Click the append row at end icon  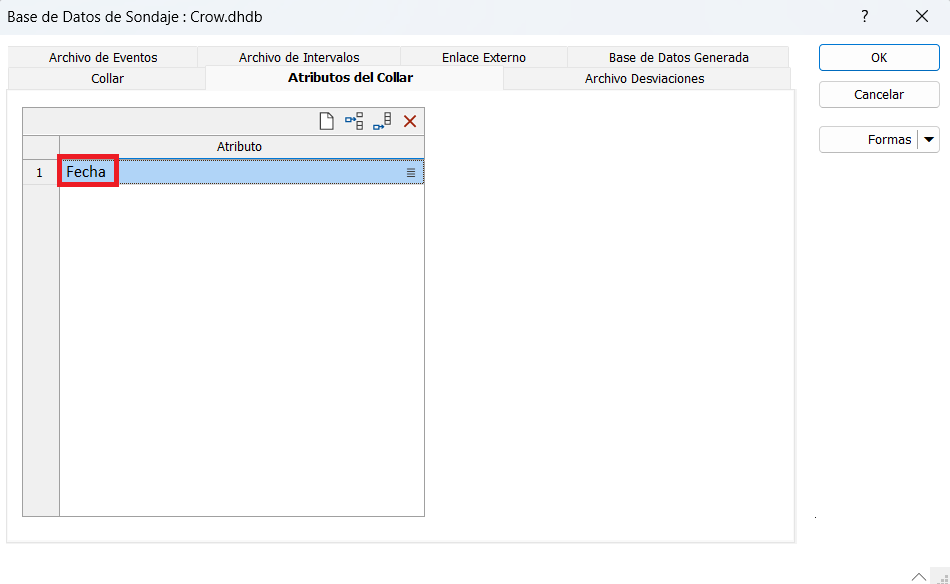tap(382, 121)
